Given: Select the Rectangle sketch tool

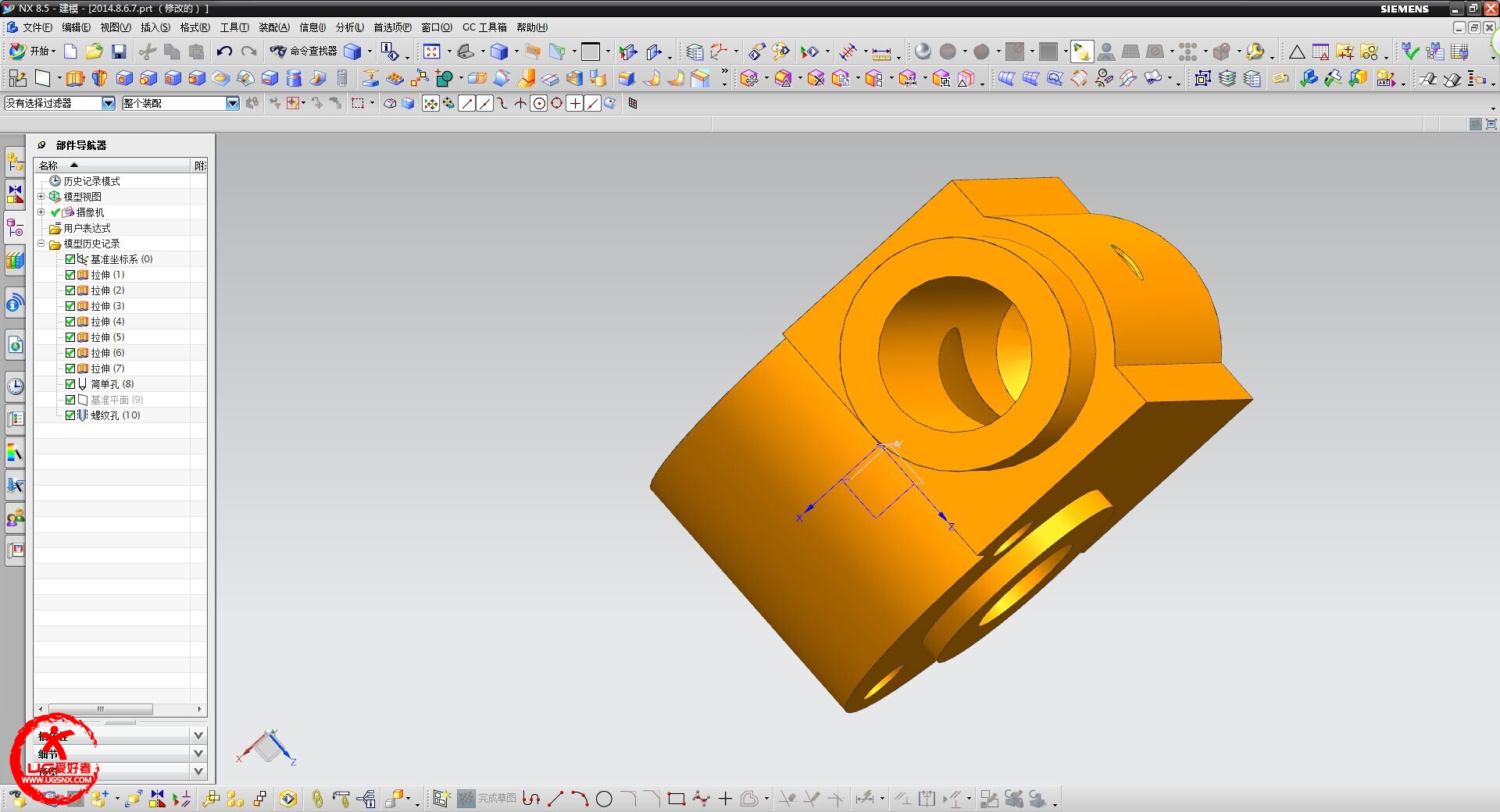Looking at the screenshot, I should (677, 799).
